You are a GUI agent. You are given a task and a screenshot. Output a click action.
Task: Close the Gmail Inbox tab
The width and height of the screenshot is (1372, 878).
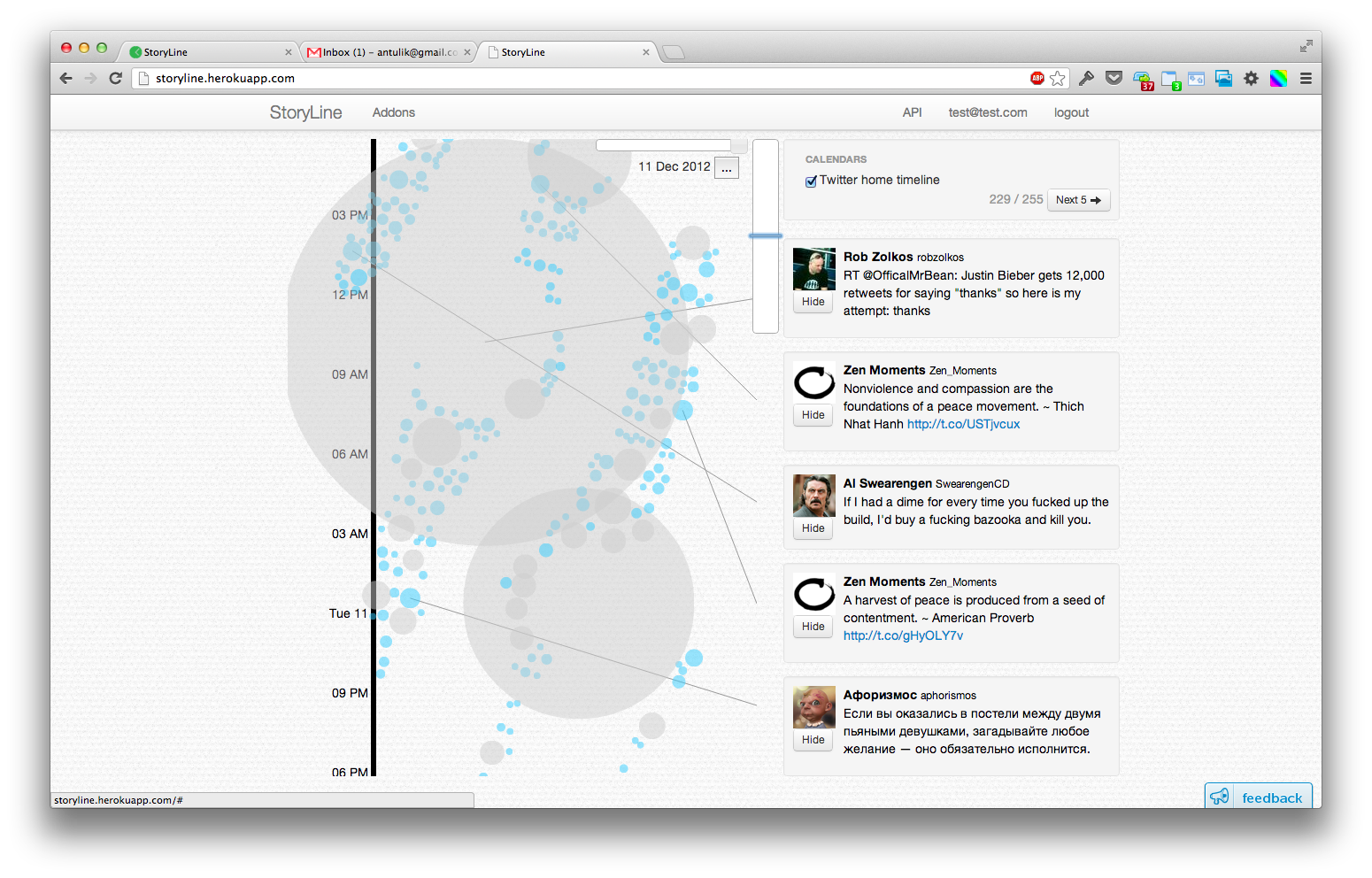[x=466, y=52]
